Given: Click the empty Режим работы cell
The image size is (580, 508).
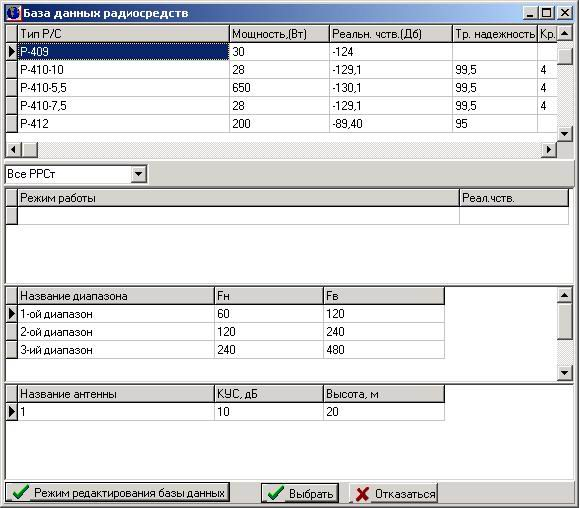Looking at the screenshot, I should coord(239,216).
